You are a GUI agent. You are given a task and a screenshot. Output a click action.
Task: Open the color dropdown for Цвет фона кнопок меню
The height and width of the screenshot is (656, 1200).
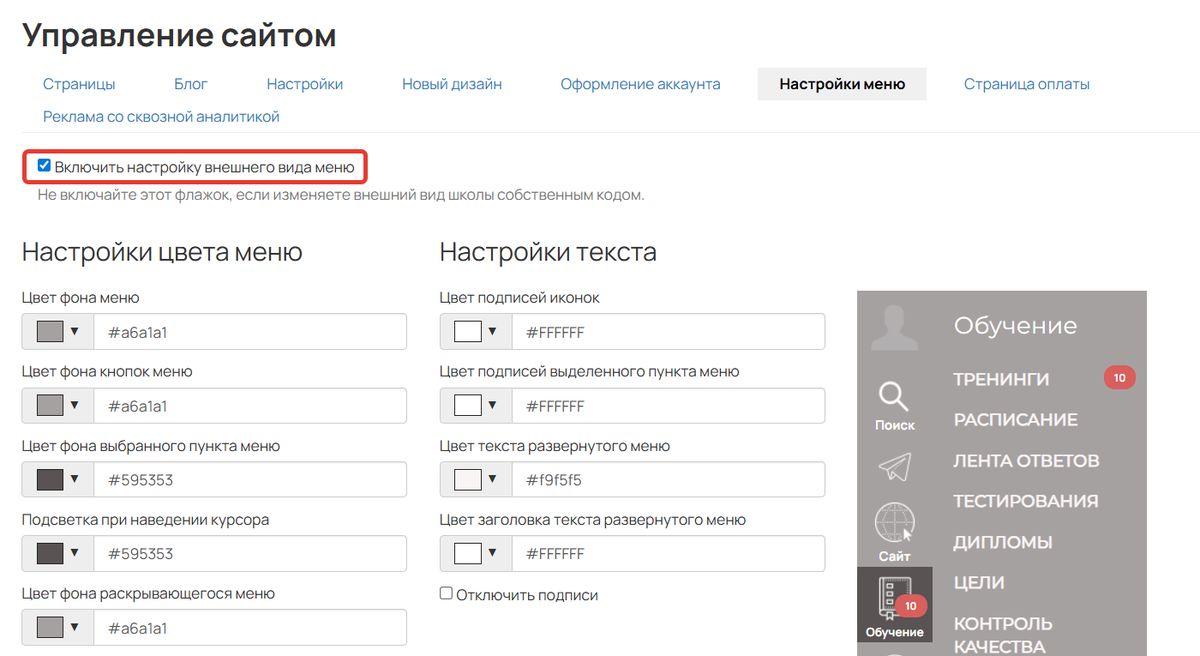[58, 405]
